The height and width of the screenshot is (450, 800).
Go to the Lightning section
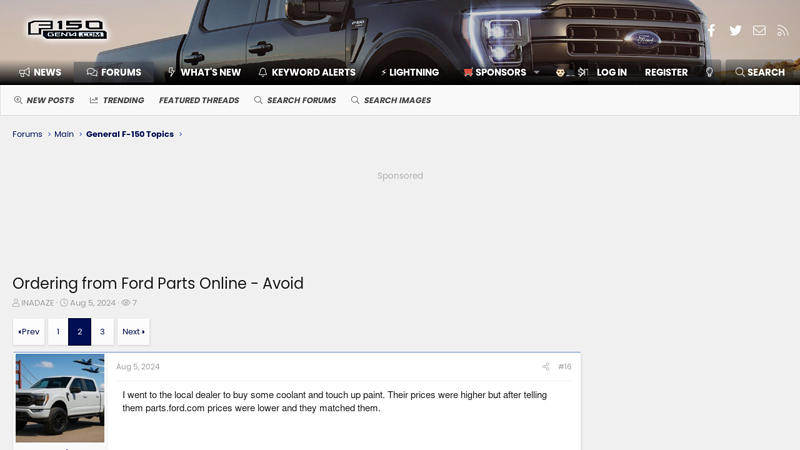[x=410, y=72]
